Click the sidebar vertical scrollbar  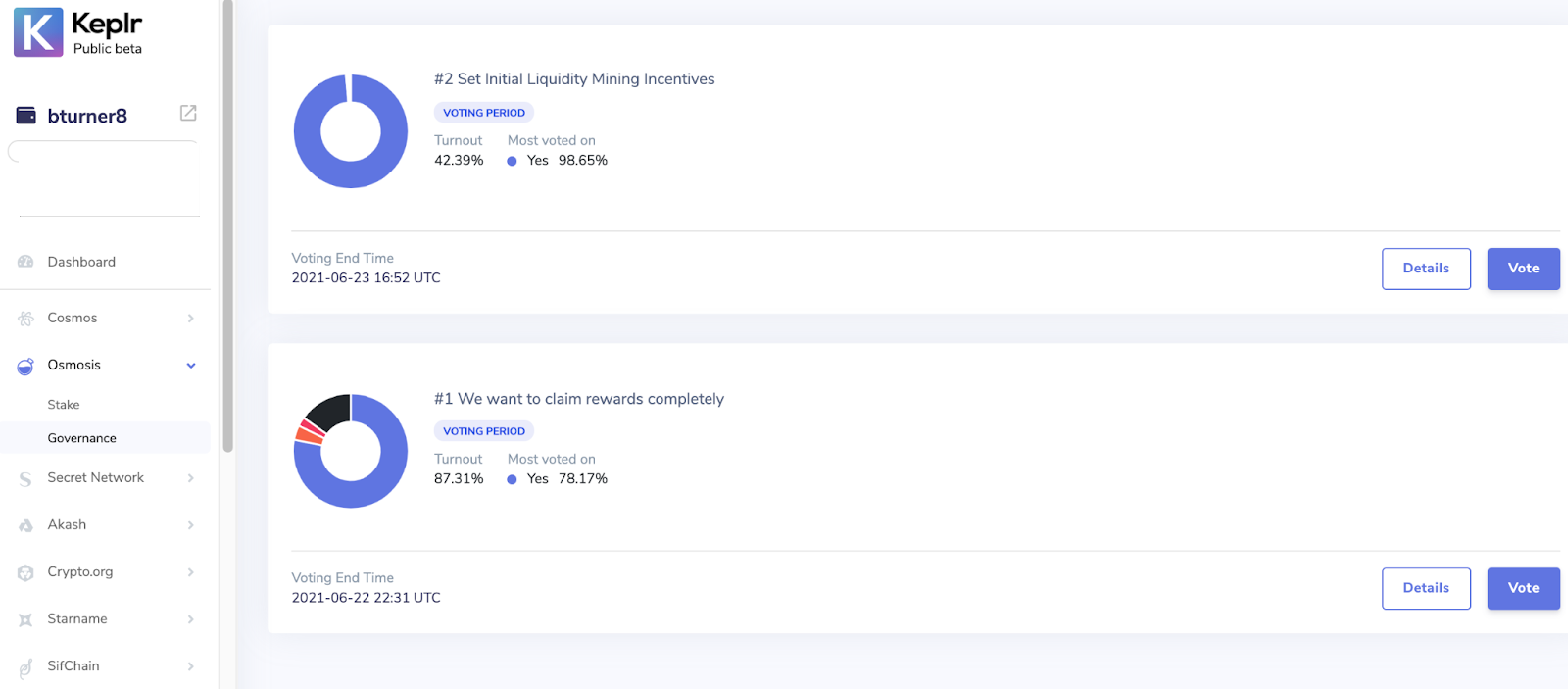point(227,225)
